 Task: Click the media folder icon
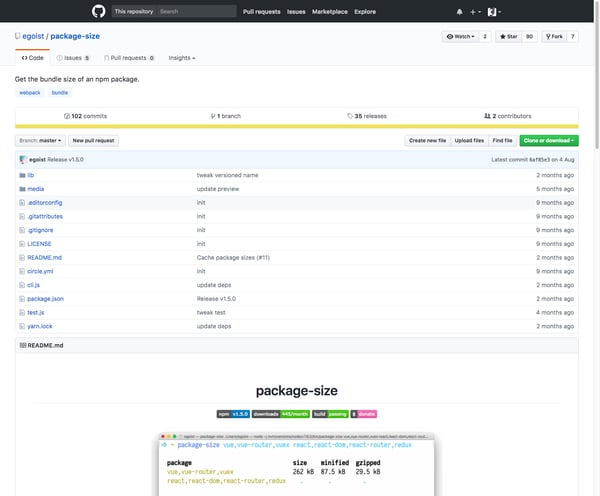click(x=22, y=189)
